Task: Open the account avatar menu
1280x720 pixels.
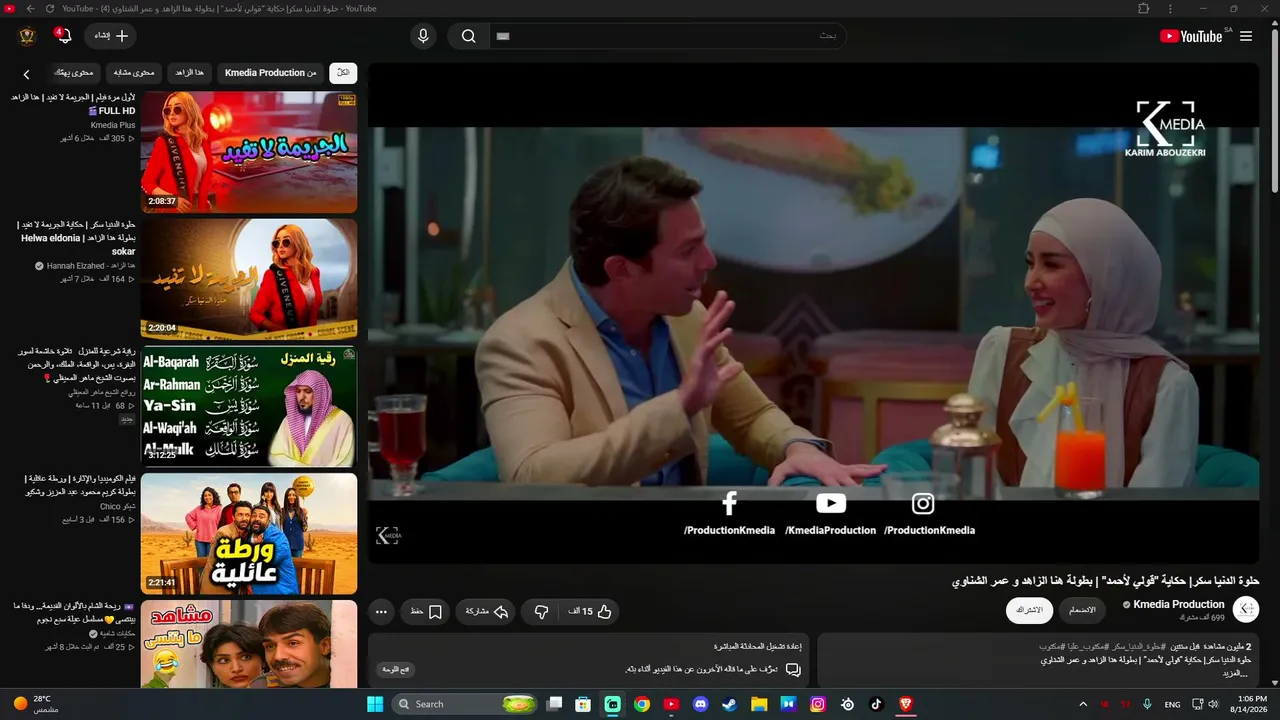Action: (x=27, y=36)
